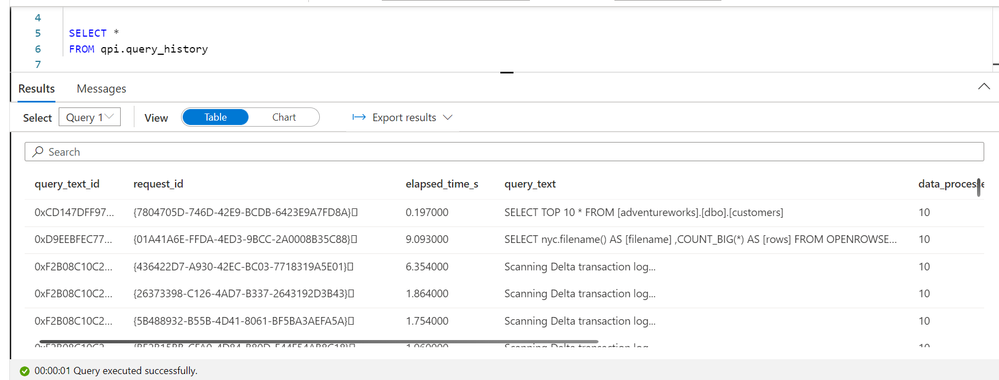Viewport: 999px width, 380px height.
Task: Sort by the request_id column header
Action: click(159, 184)
